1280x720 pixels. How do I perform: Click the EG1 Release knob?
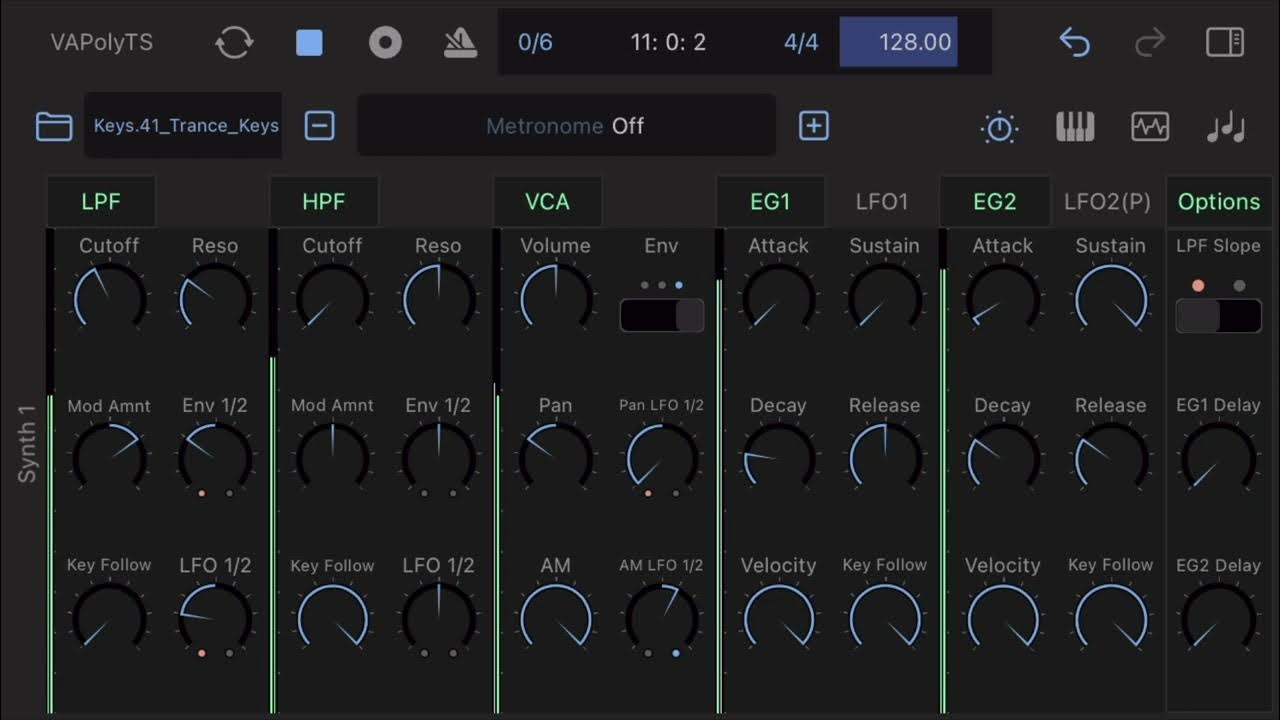(884, 458)
